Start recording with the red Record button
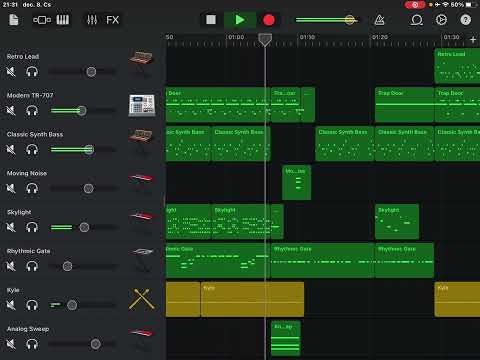480x360 pixels. (x=269, y=20)
